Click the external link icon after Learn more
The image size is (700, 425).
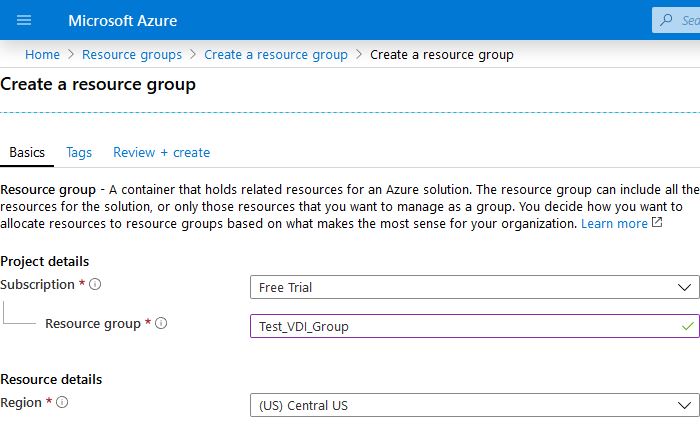[657, 223]
